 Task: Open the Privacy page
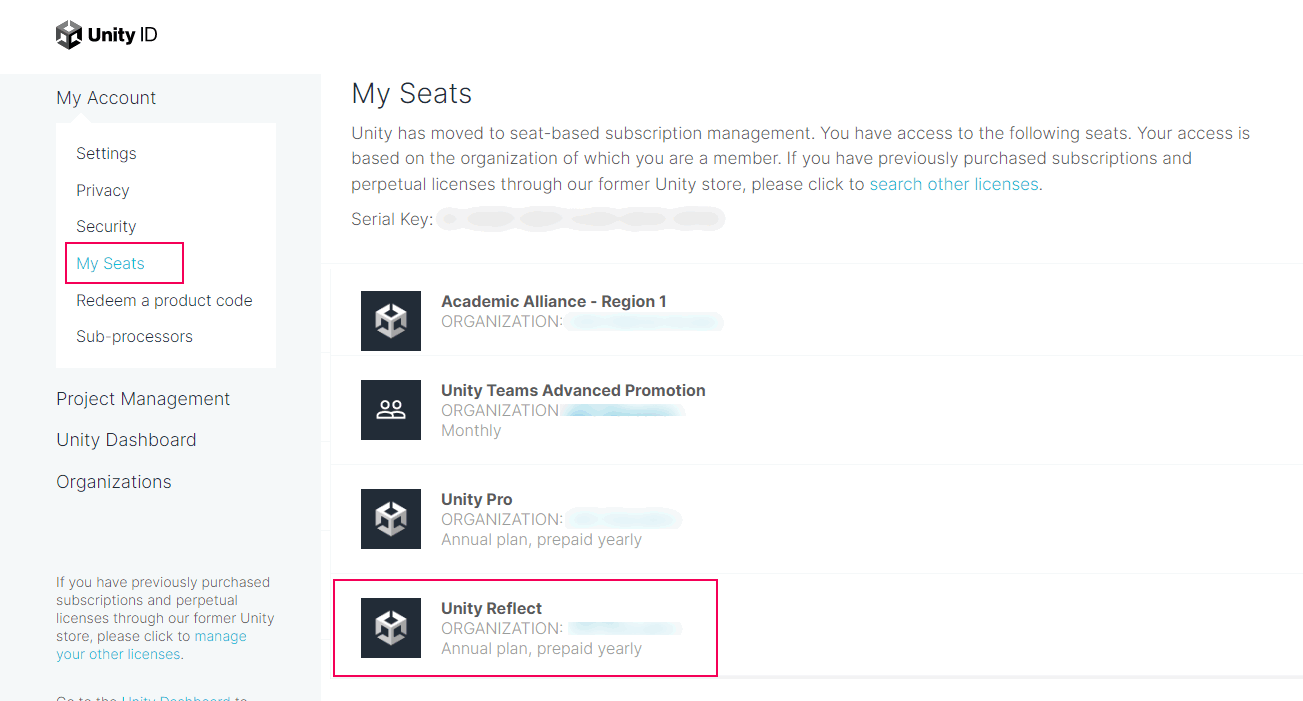click(103, 190)
